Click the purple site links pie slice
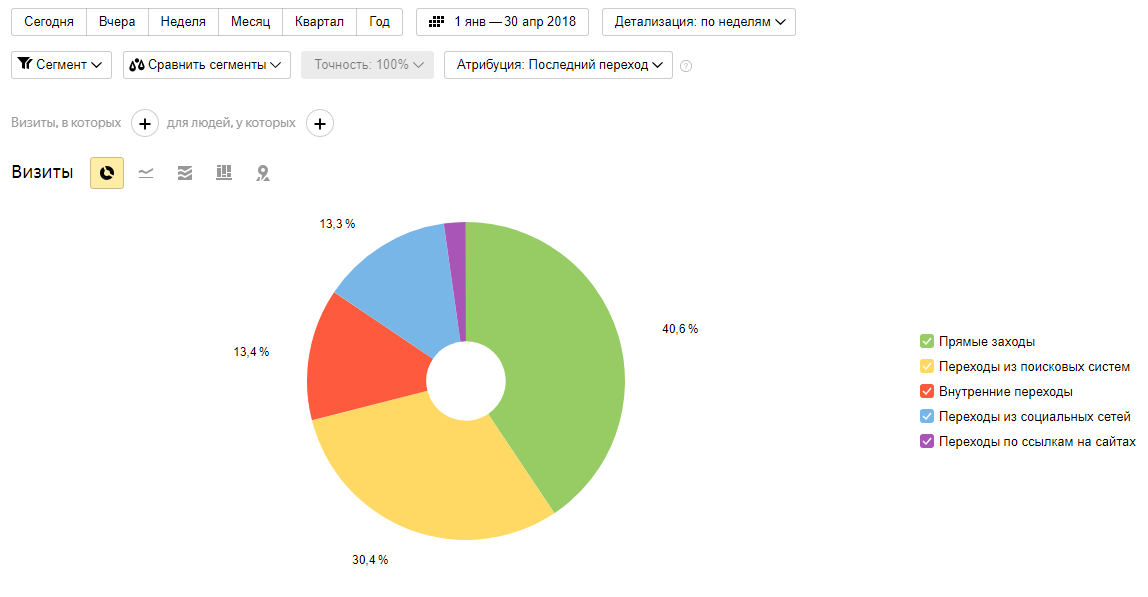The width and height of the screenshot is (1148, 597). coord(457,278)
